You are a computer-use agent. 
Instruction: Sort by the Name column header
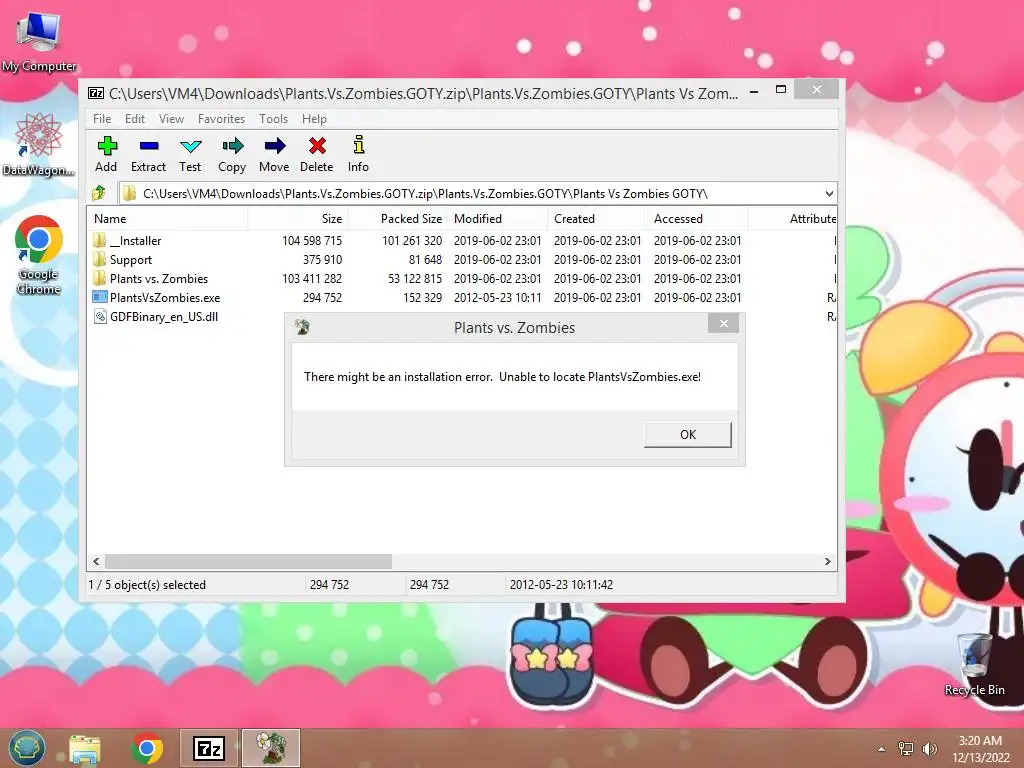tap(167, 219)
